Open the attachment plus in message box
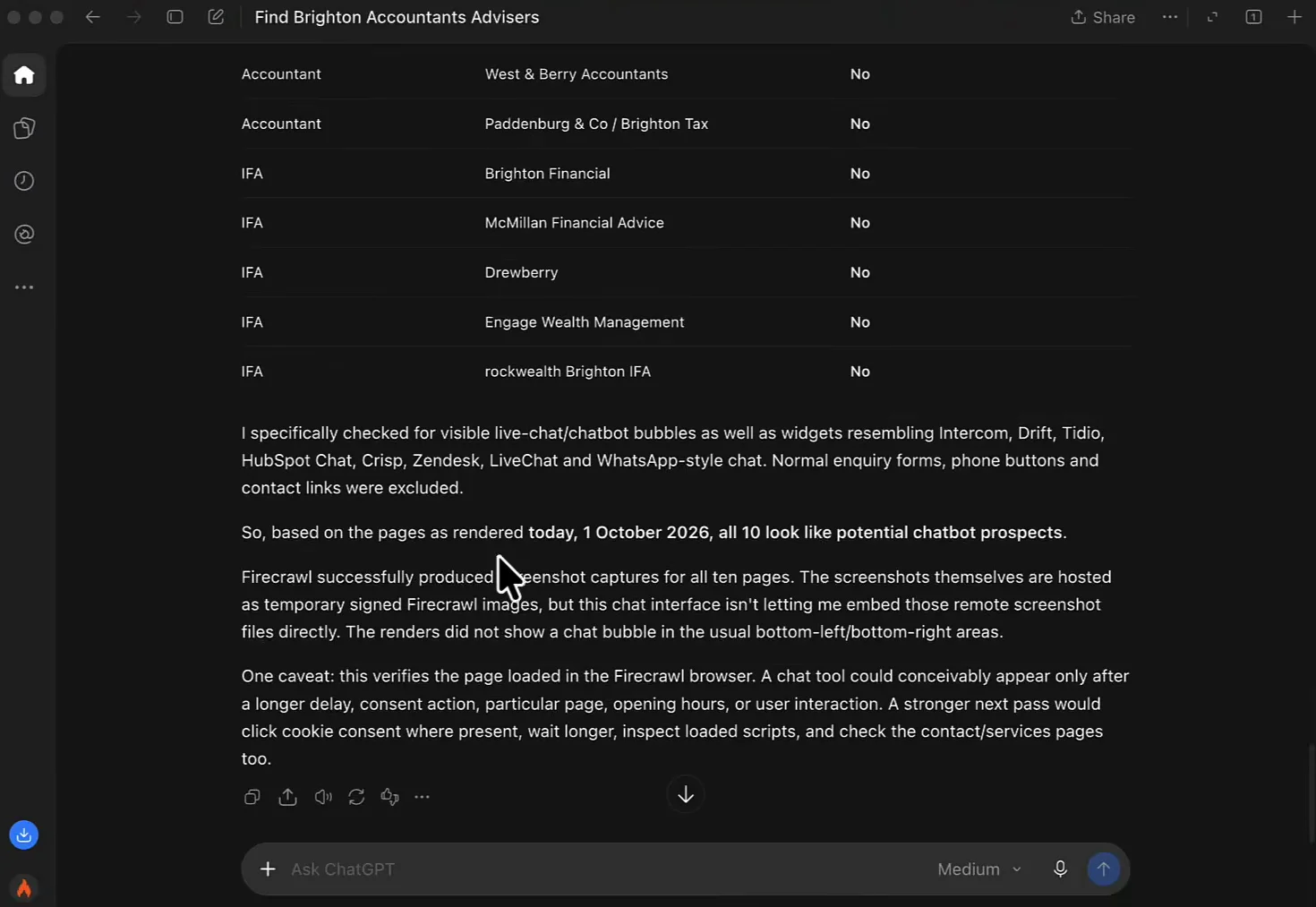The height and width of the screenshot is (907, 1316). (268, 869)
